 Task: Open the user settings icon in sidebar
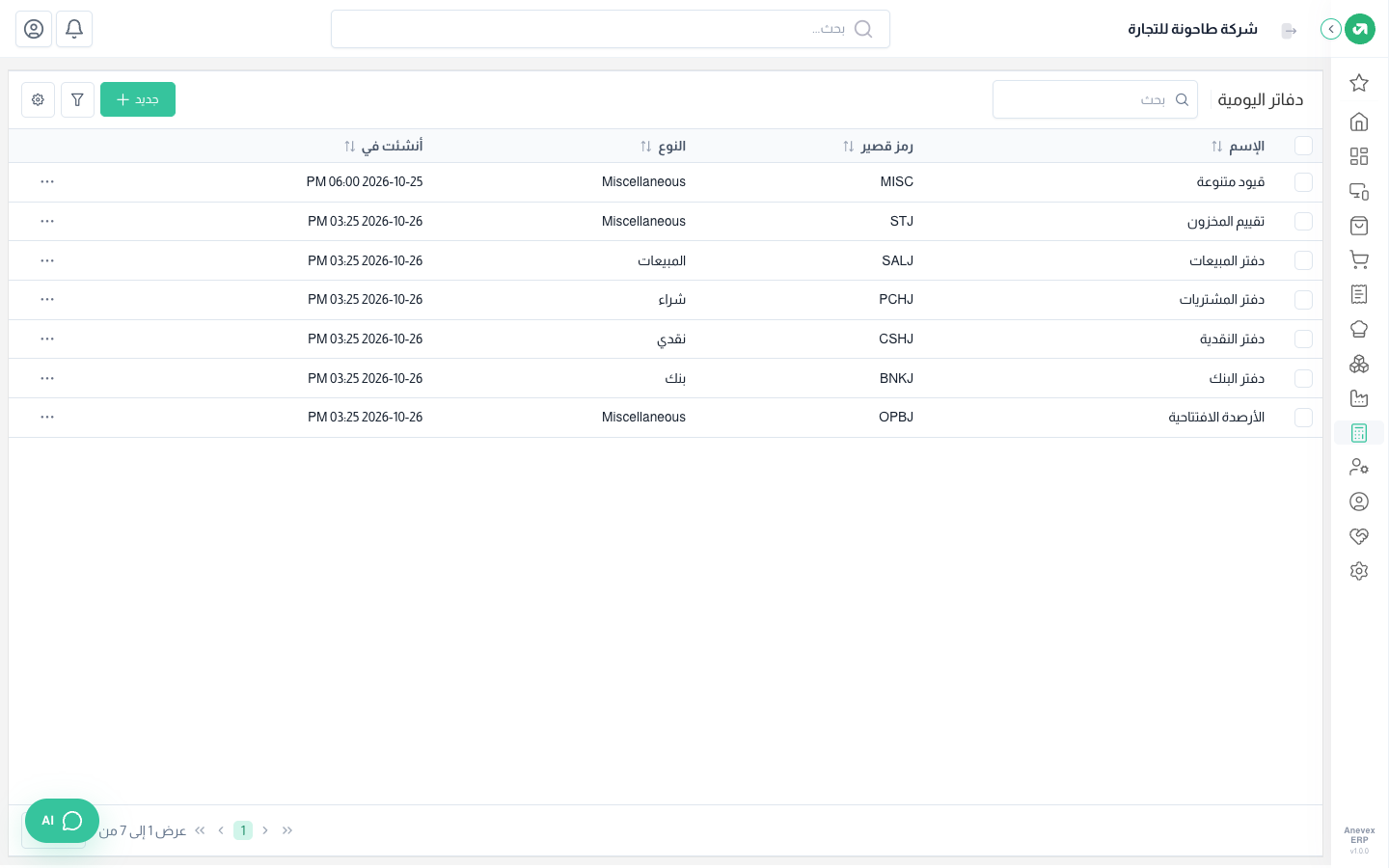coord(1359,467)
